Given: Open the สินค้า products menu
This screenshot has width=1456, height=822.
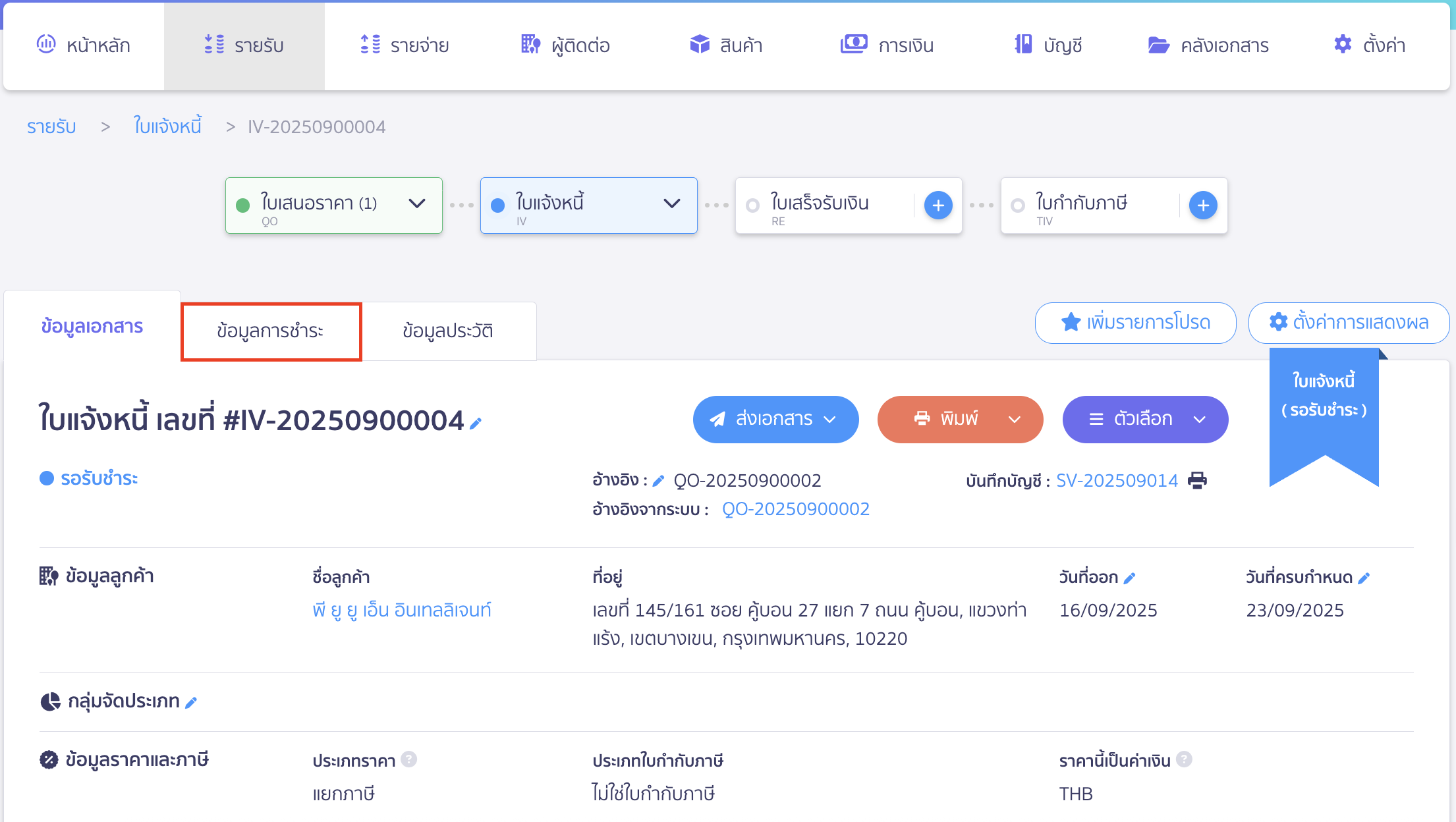Looking at the screenshot, I should click(725, 45).
